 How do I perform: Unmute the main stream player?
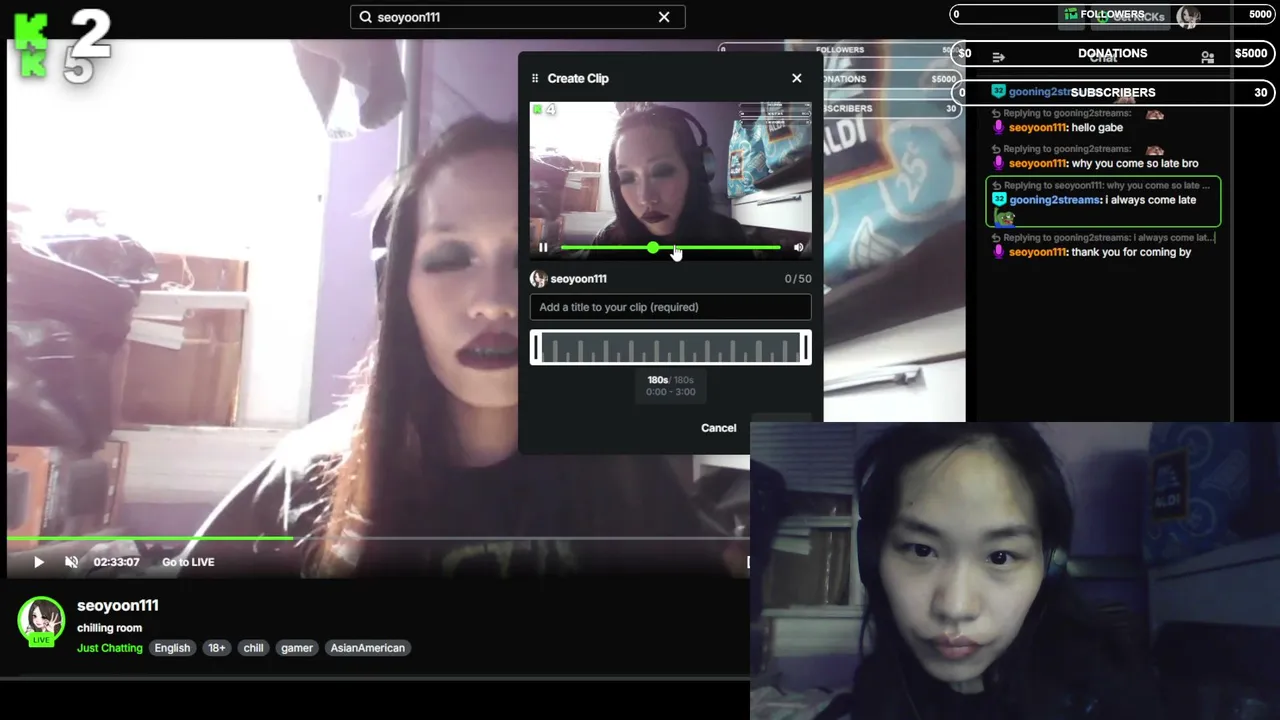tap(71, 562)
